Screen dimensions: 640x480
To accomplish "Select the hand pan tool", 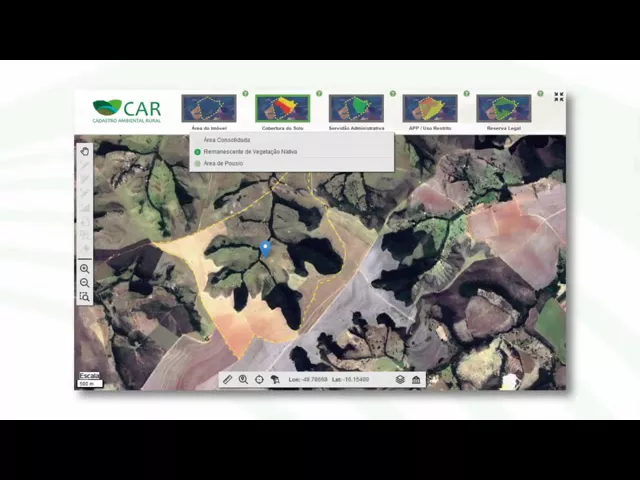I will coord(84,151).
